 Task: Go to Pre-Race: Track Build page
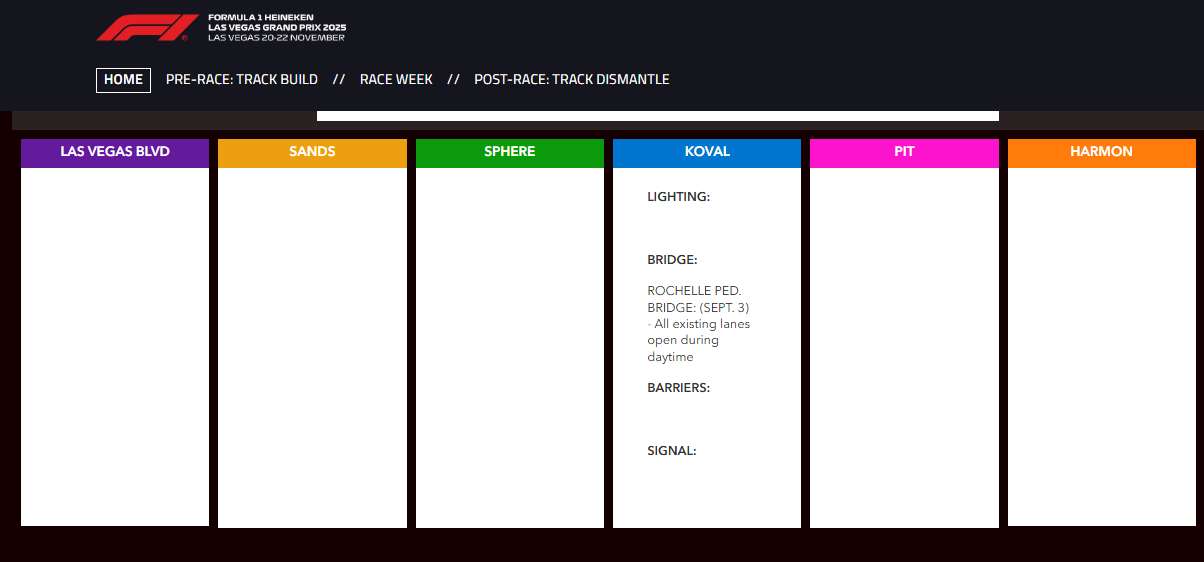[x=242, y=80]
